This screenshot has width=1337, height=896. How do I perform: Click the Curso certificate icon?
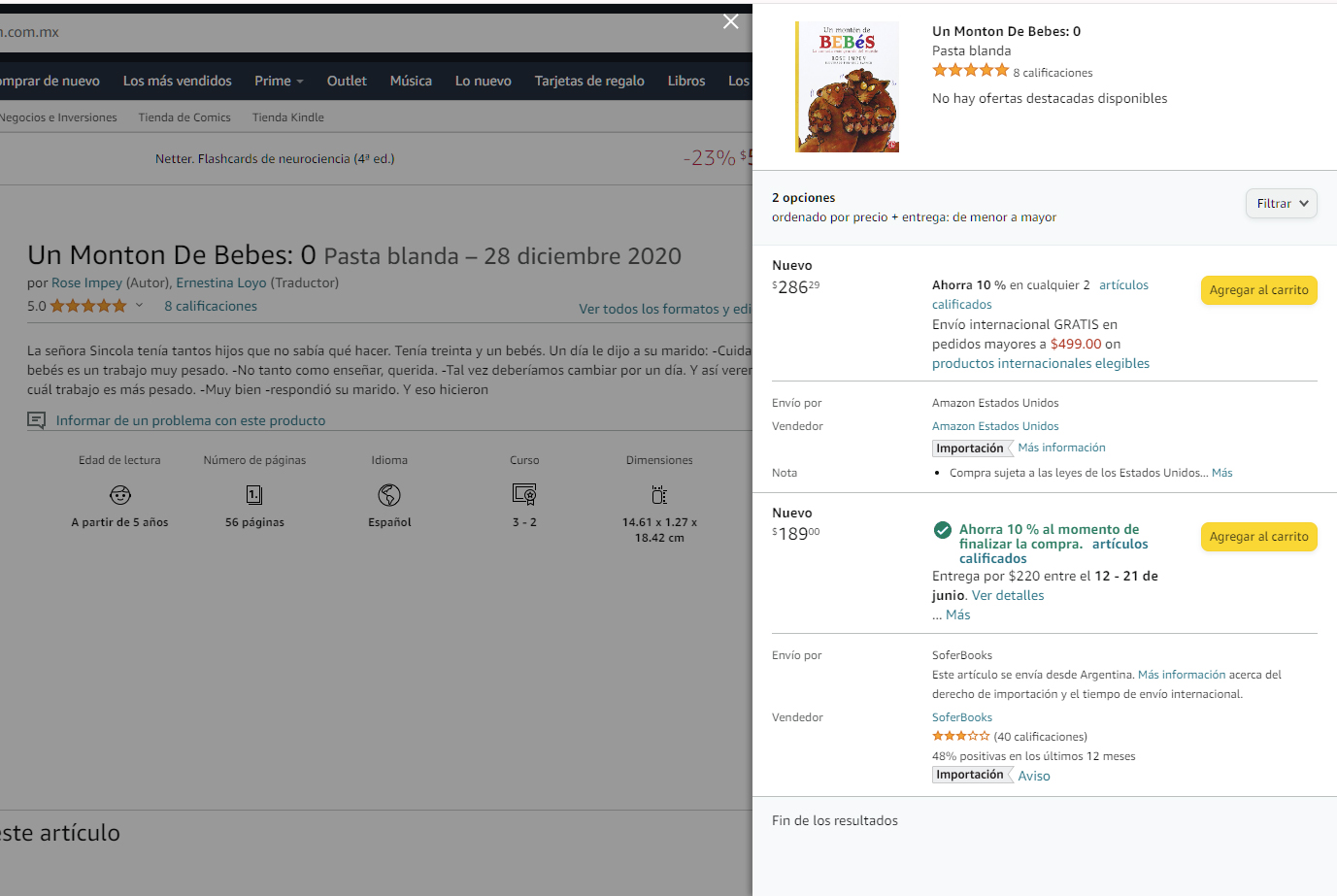(x=524, y=495)
